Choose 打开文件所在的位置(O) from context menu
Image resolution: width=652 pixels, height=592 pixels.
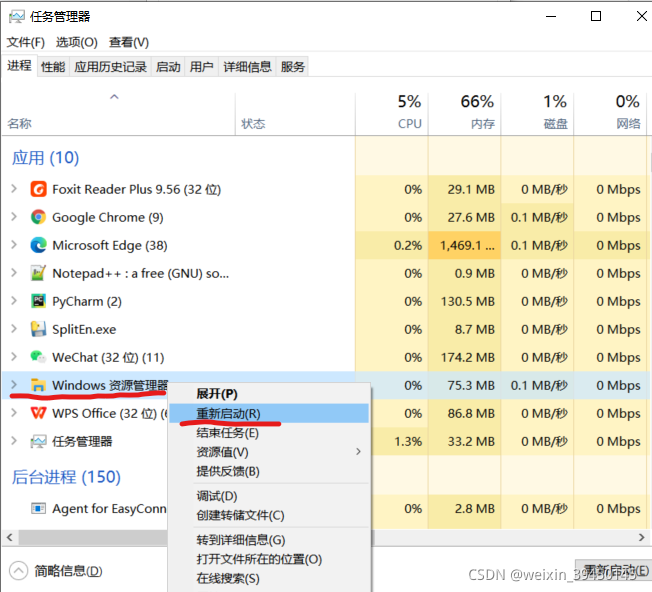269,559
